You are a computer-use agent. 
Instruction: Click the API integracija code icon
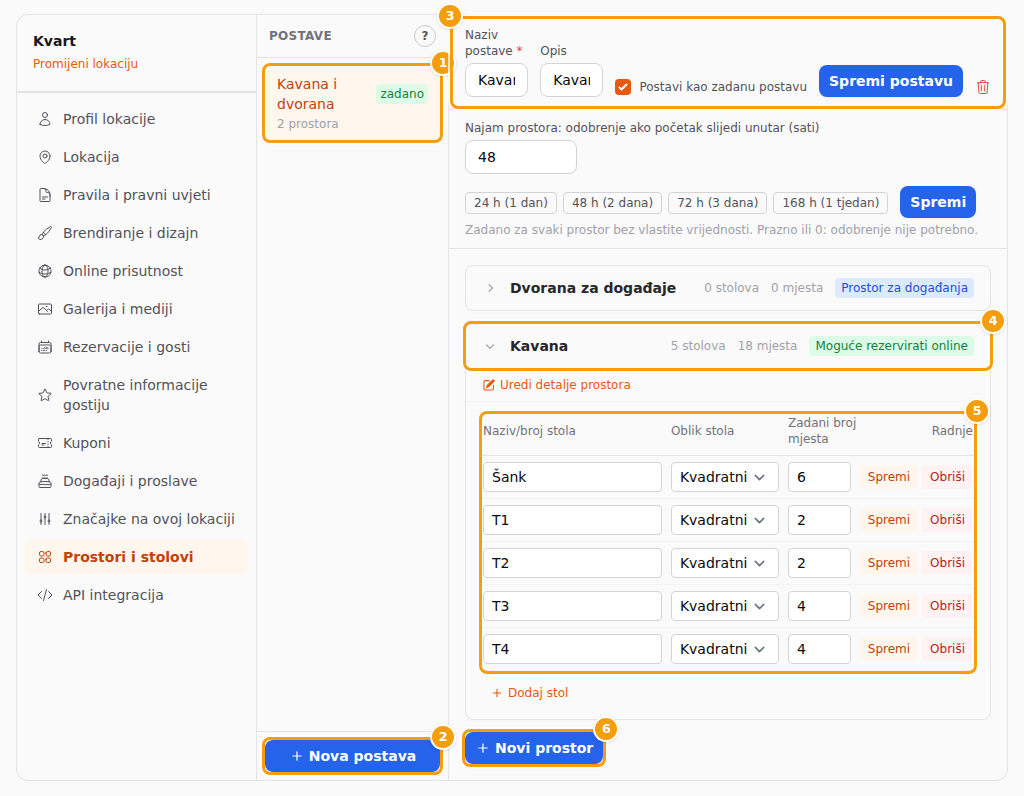point(44,595)
